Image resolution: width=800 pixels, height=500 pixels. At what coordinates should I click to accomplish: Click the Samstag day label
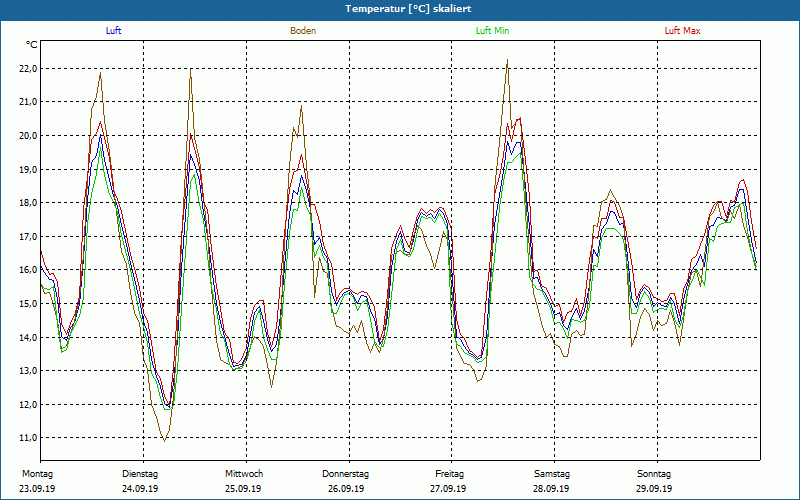pos(552,473)
